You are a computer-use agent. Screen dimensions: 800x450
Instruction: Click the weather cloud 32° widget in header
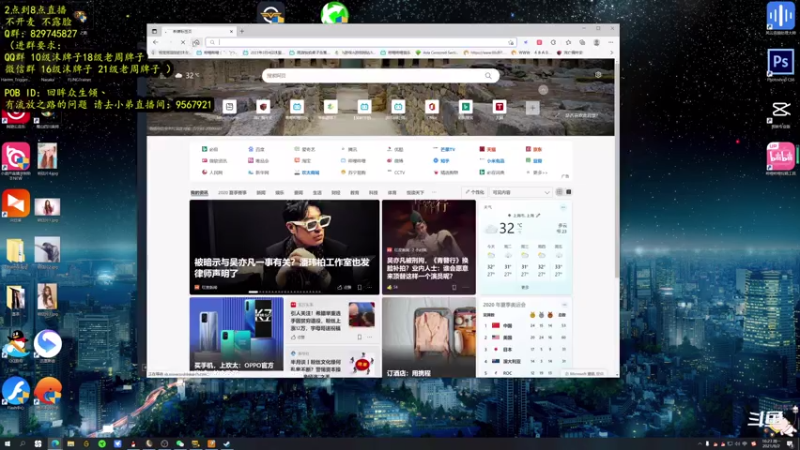[187, 75]
